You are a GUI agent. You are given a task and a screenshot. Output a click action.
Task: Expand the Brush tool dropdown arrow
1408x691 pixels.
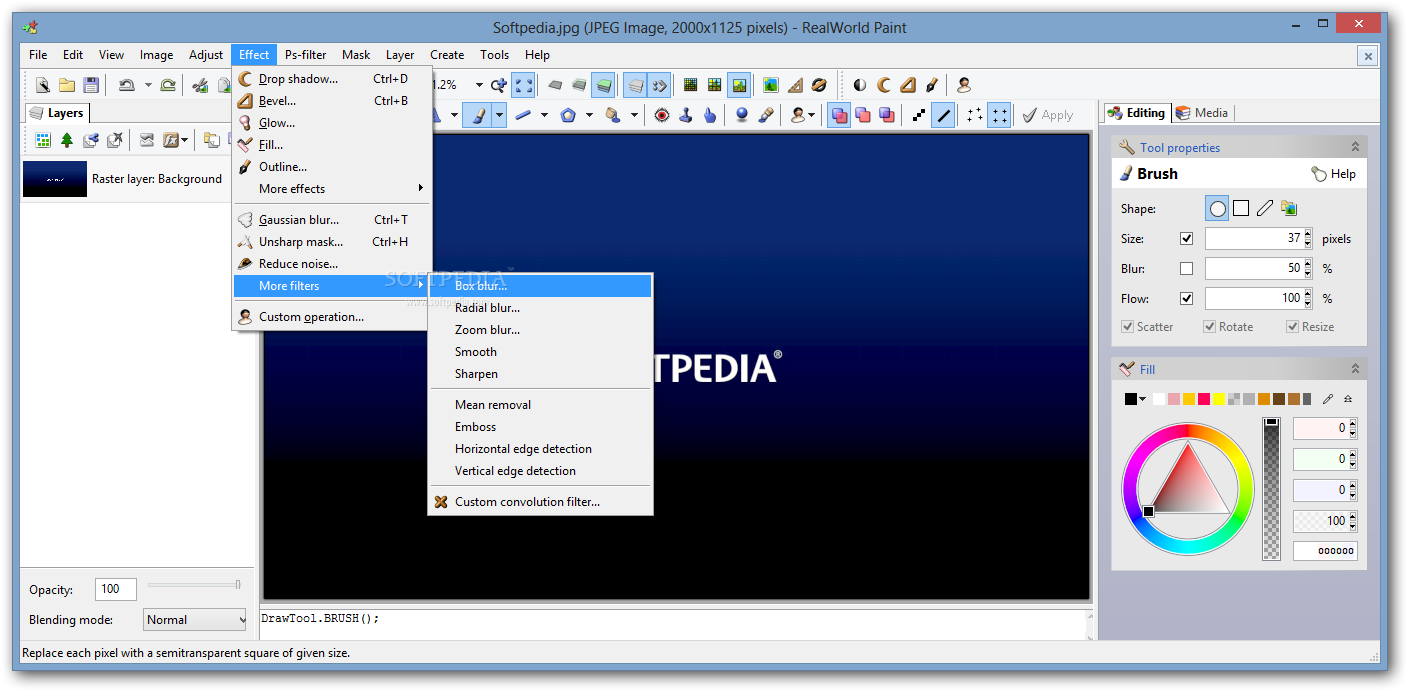[x=498, y=115]
